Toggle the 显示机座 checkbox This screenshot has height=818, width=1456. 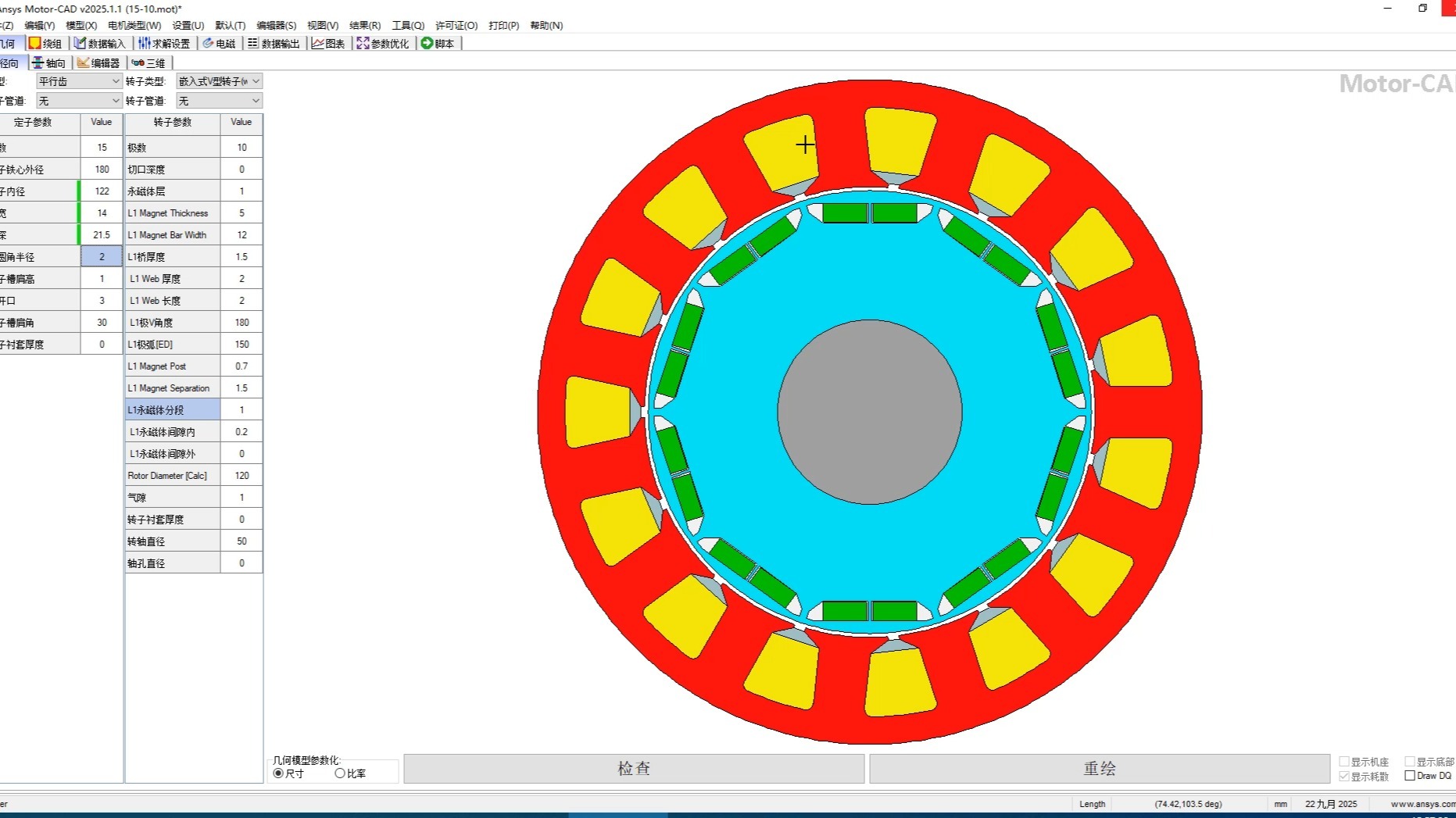pyautogui.click(x=1344, y=762)
